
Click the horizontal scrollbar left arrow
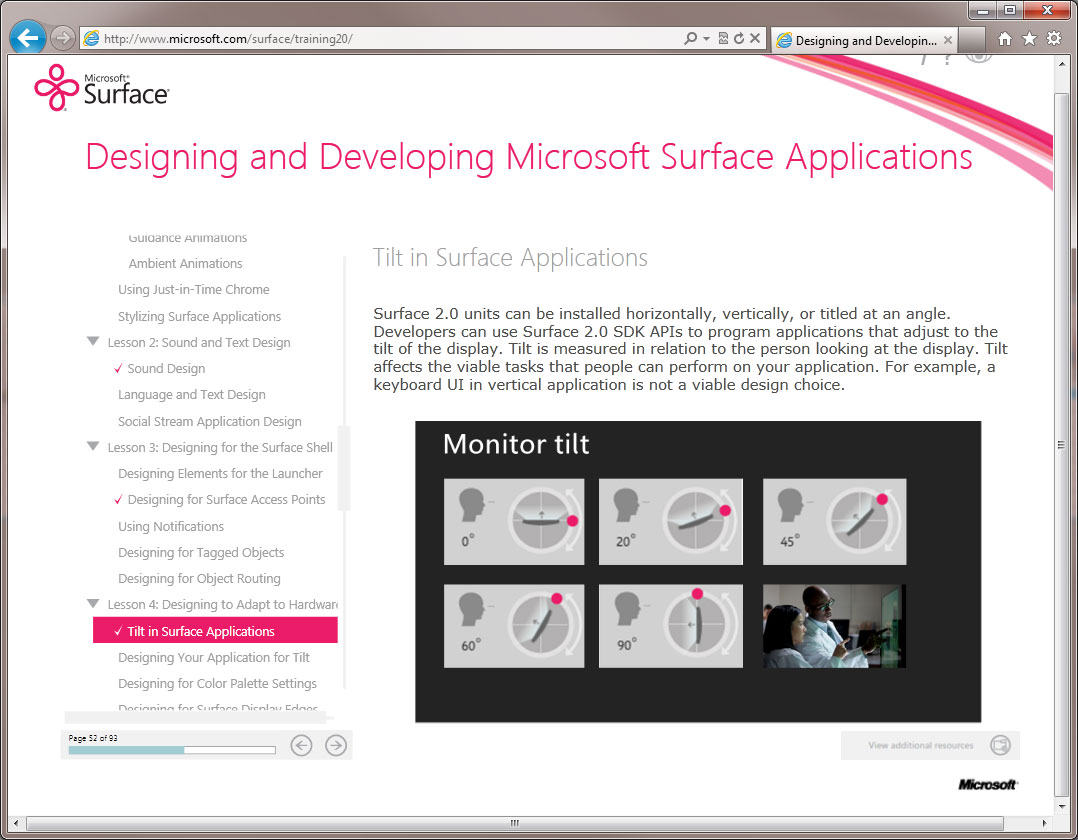coord(16,823)
